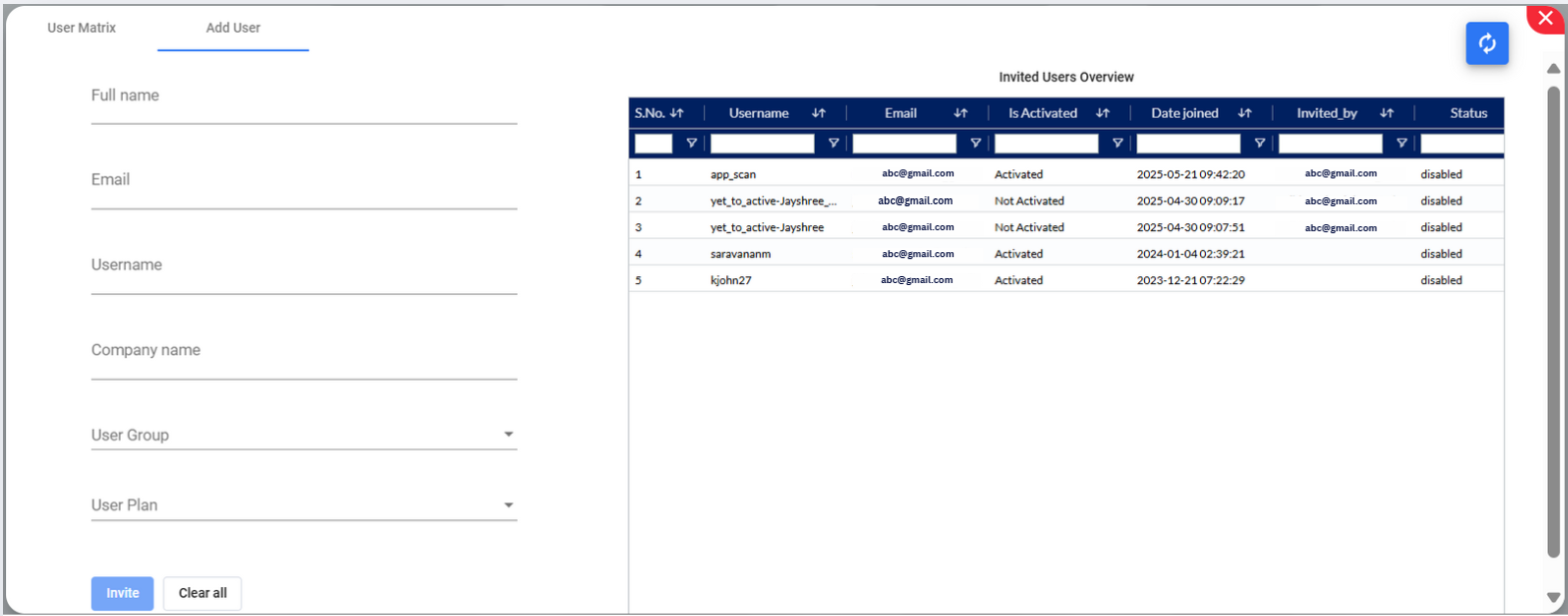This screenshot has width=1568, height=616.
Task: Open filter icon for Email column
Action: click(x=976, y=144)
